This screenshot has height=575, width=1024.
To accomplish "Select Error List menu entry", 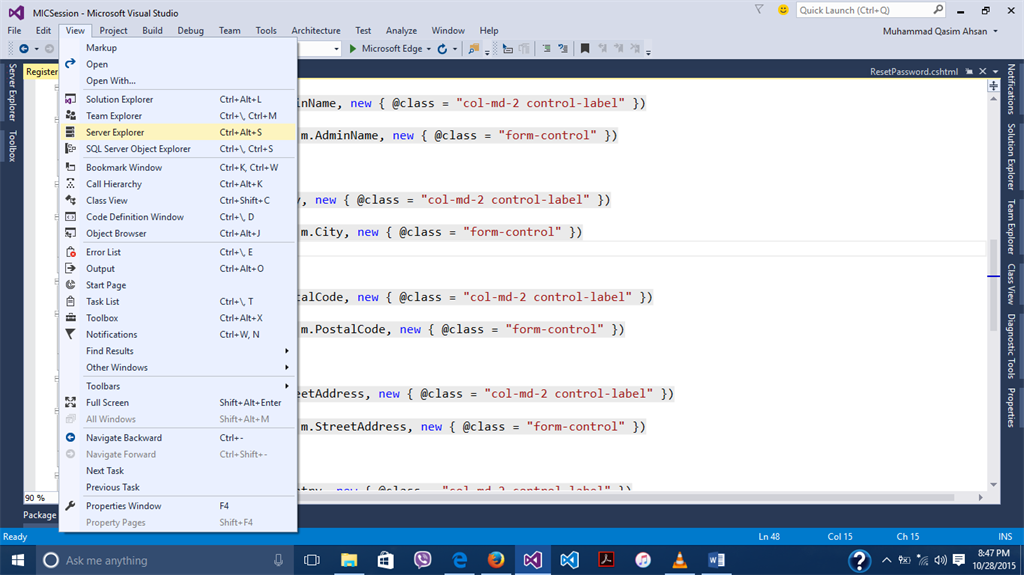I will pyautogui.click(x=103, y=252).
